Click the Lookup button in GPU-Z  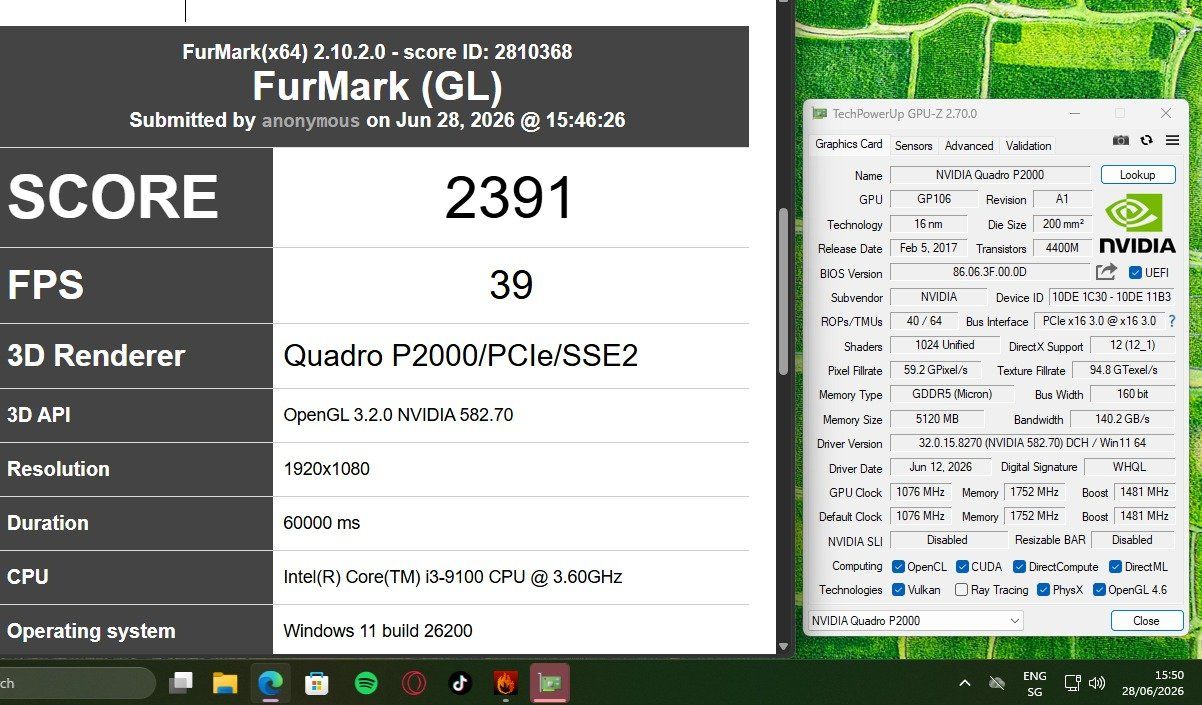(x=1137, y=175)
